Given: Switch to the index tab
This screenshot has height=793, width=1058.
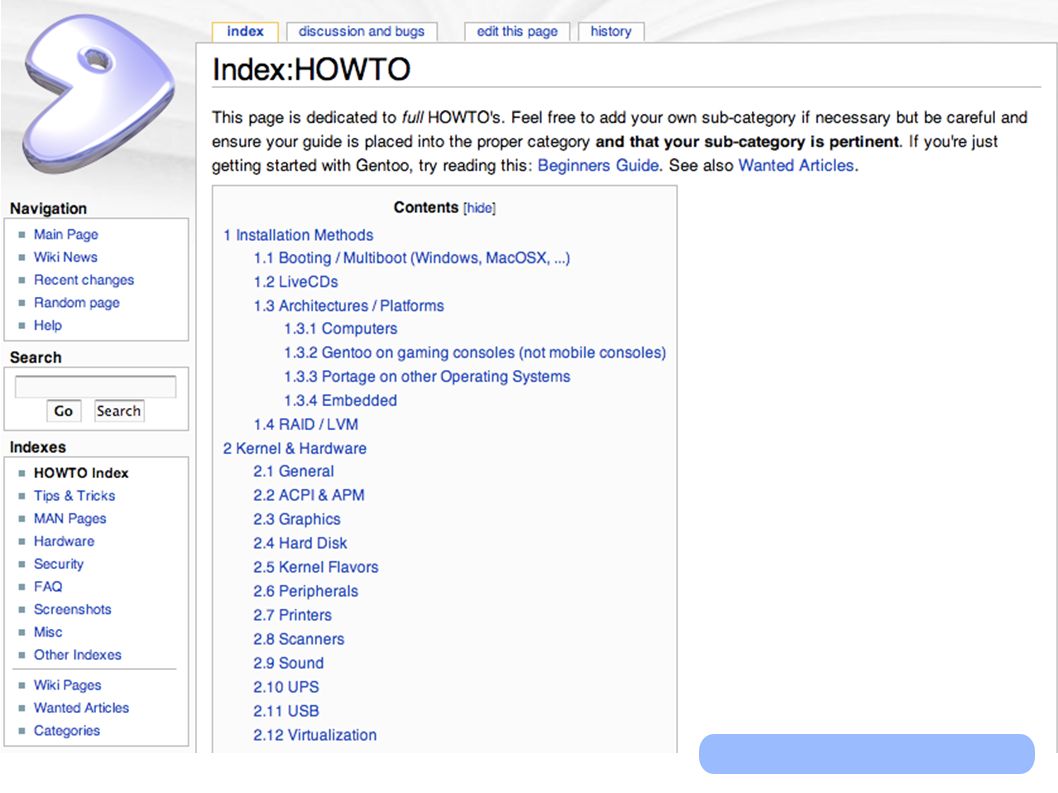Looking at the screenshot, I should coord(245,32).
